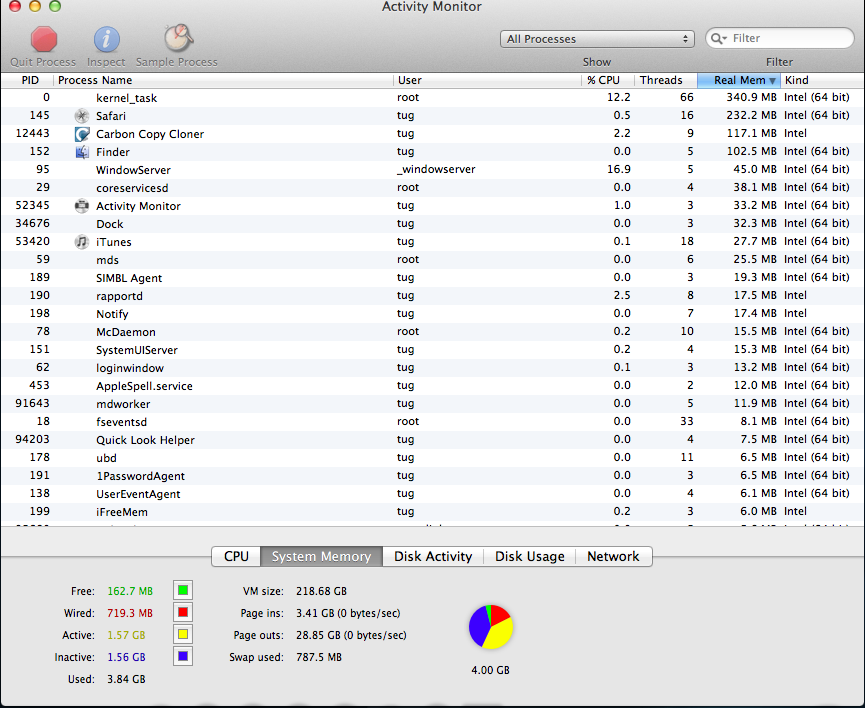Screen dimensions: 865x708
Task: Click the Page outs 28.85 GB value
Action: tap(351, 635)
